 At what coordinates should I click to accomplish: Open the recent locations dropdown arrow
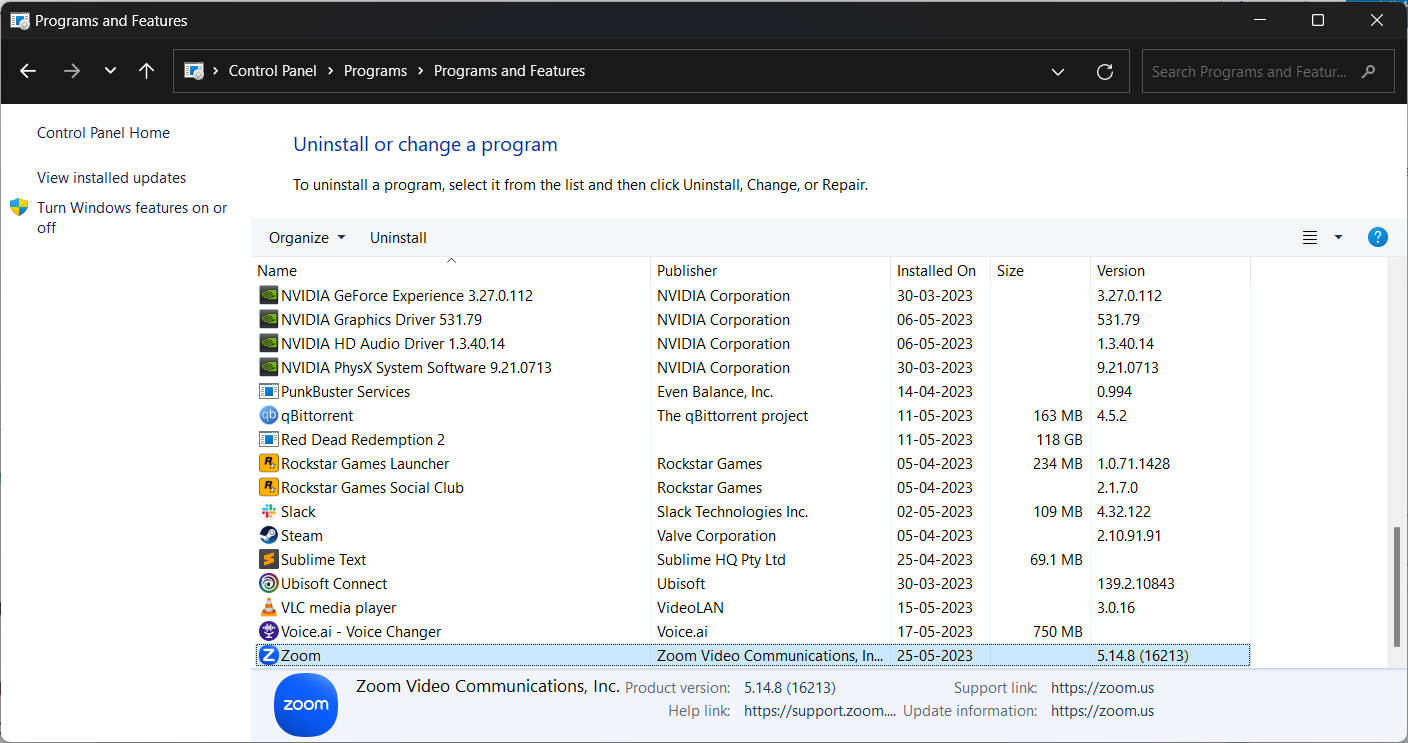point(110,71)
